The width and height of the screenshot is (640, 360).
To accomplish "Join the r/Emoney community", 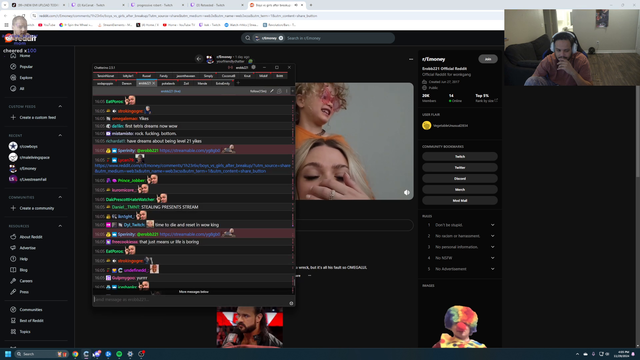I will (488, 59).
